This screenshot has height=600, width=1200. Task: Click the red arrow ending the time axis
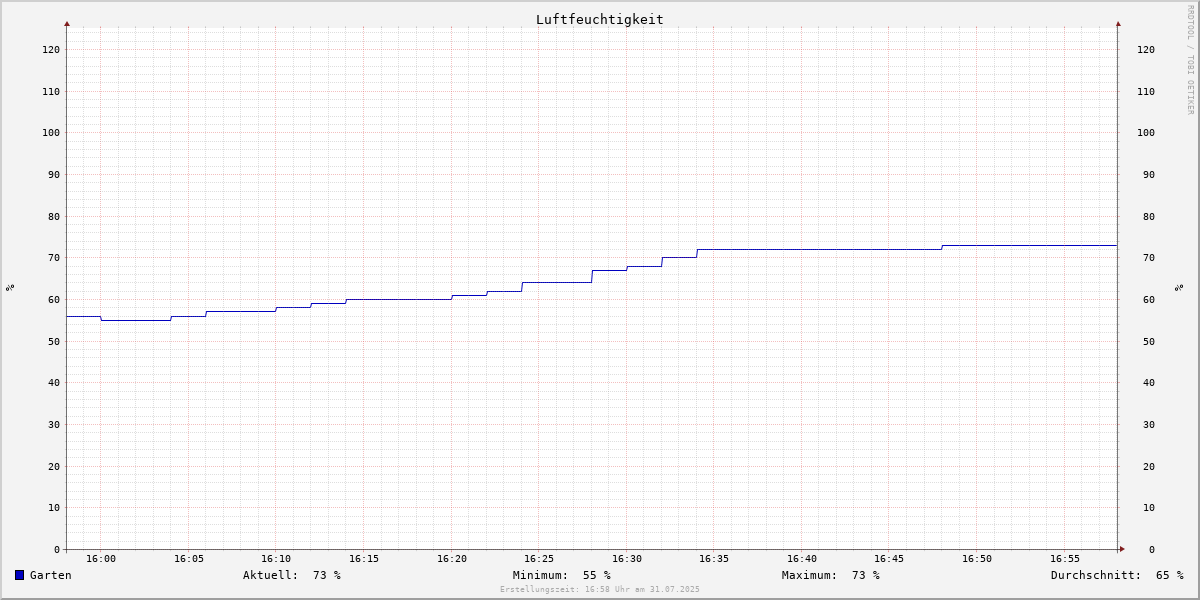pyautogui.click(x=1122, y=549)
